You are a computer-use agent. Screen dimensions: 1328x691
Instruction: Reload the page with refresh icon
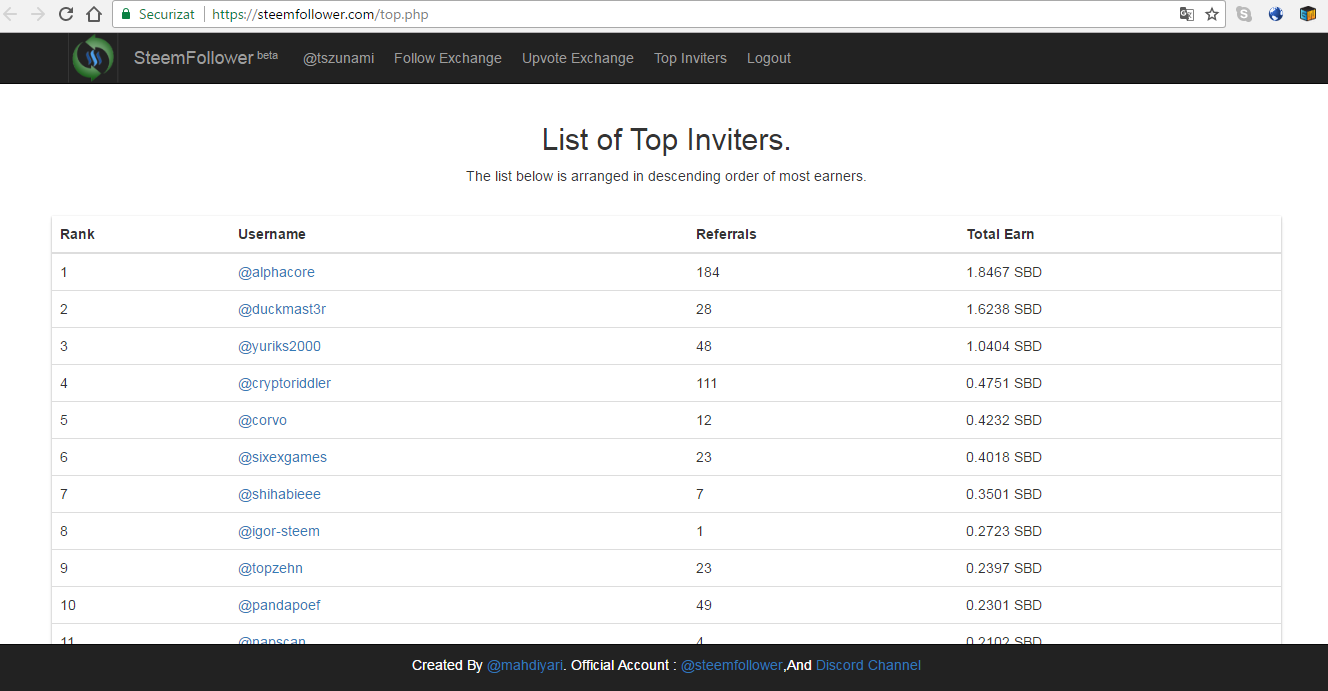coord(66,14)
